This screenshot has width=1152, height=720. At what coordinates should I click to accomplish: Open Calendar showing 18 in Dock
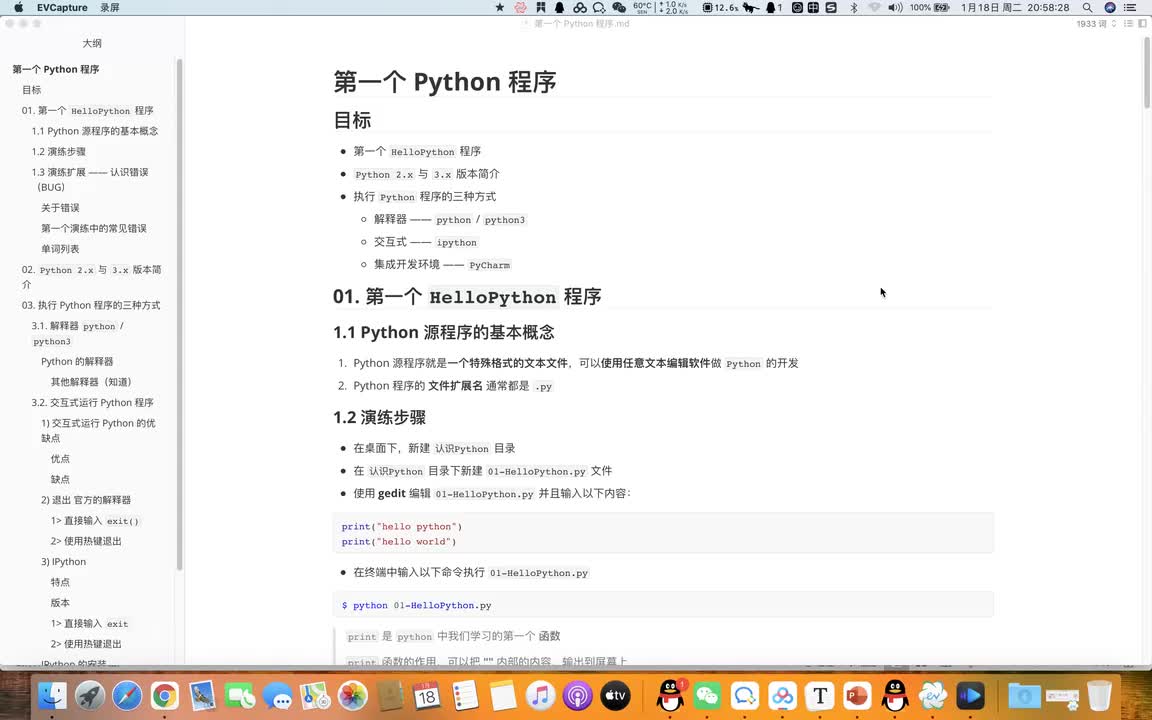(x=427, y=695)
